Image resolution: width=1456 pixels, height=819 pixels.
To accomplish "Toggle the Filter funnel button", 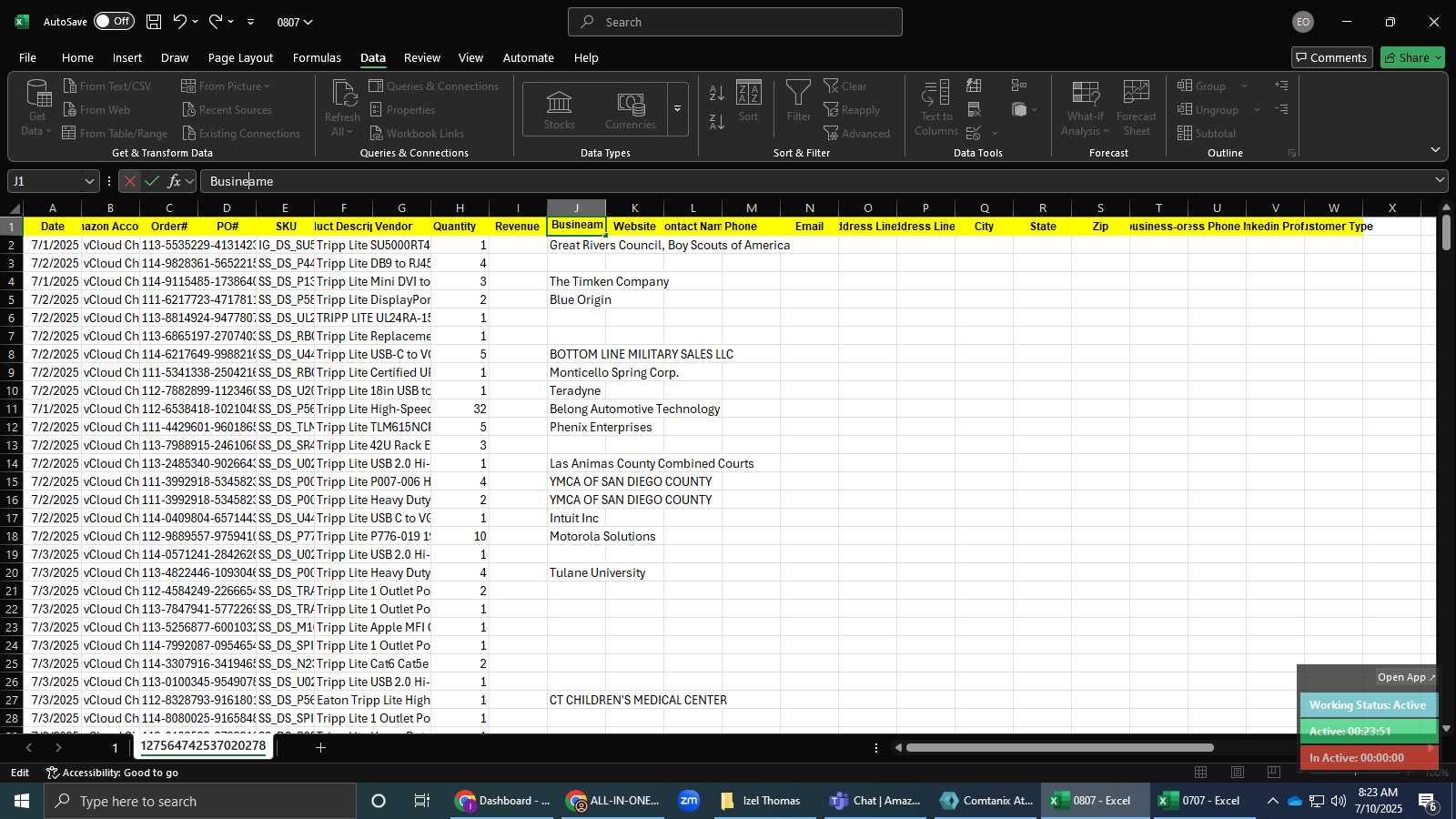I will [x=799, y=100].
